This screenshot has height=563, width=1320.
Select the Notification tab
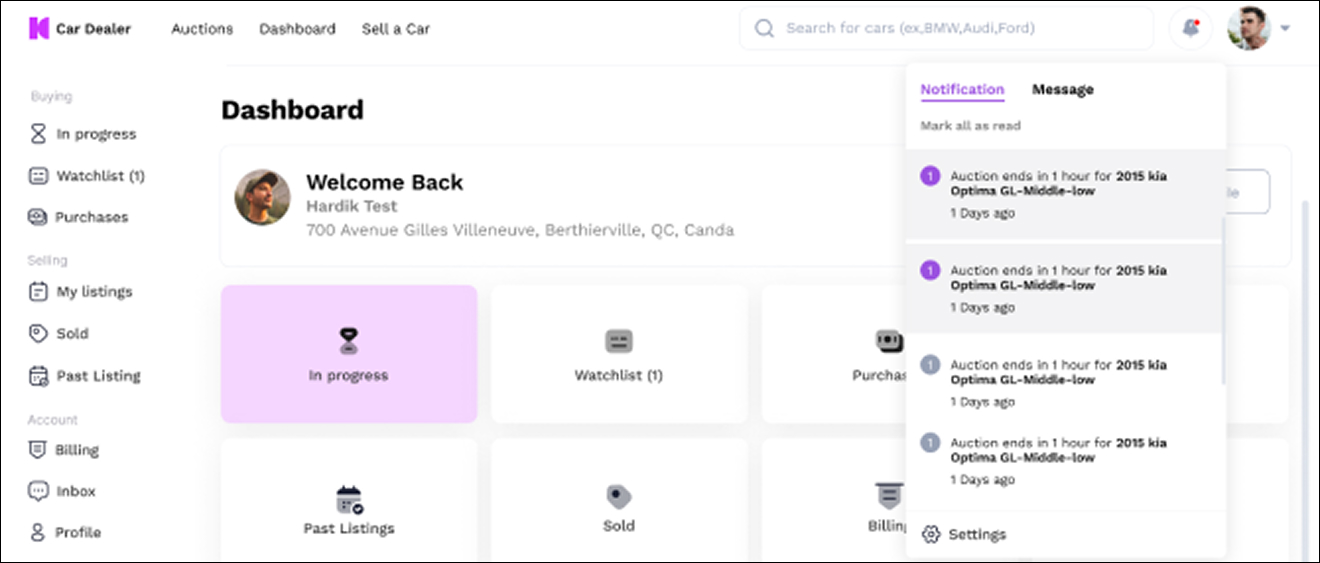(962, 89)
